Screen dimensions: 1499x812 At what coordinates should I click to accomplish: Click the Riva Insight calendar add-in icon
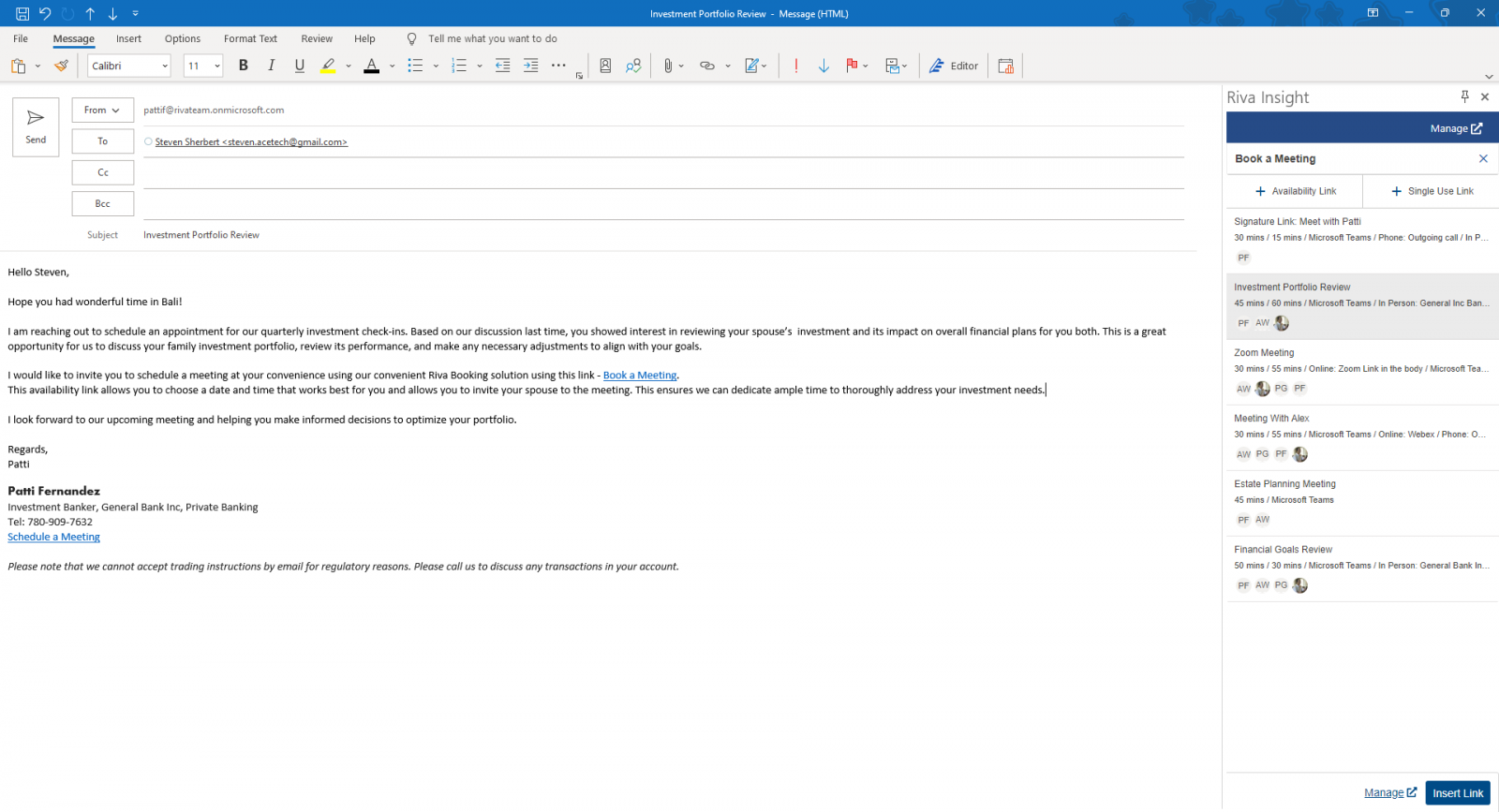[1006, 66]
